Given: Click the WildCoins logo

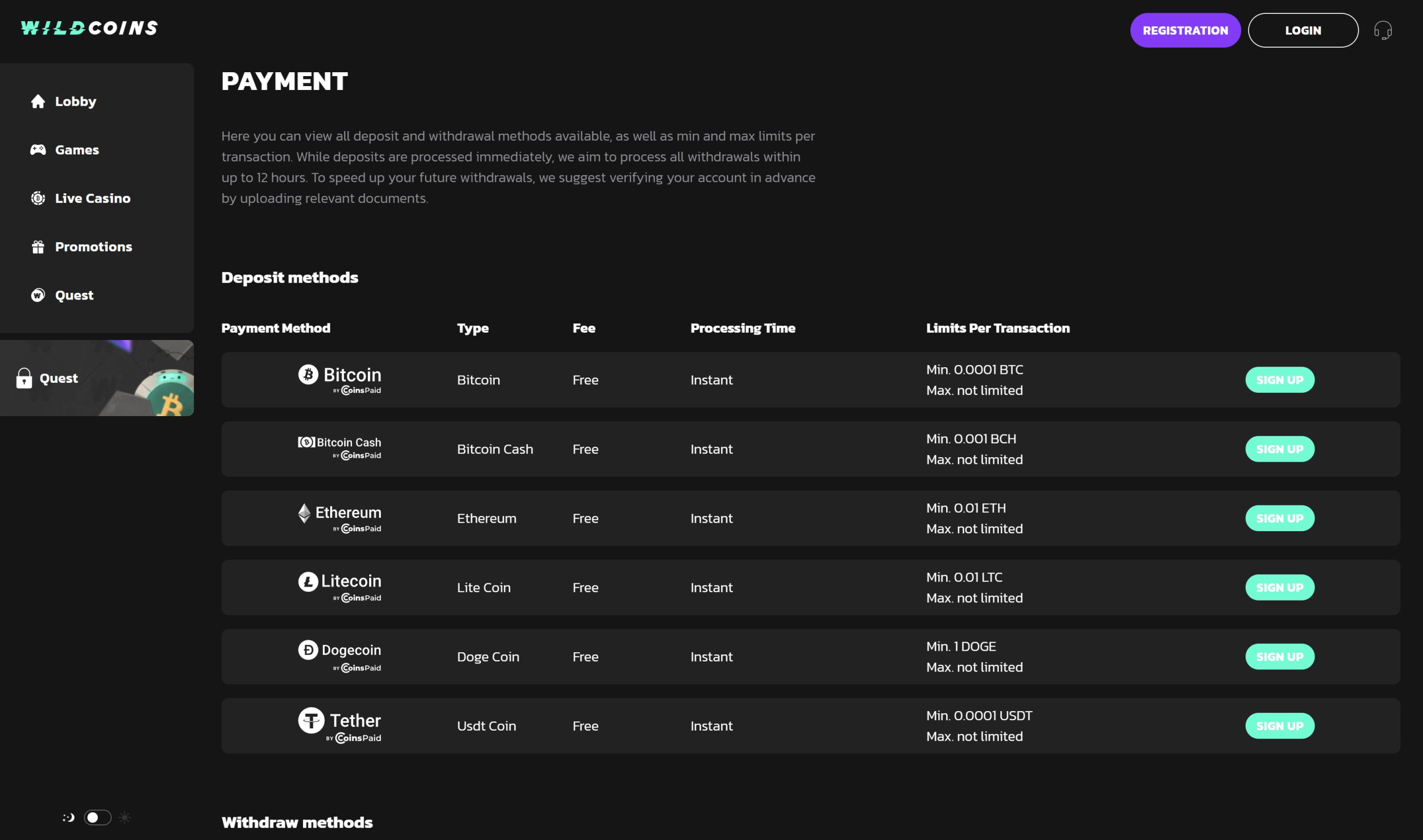Looking at the screenshot, I should [89, 28].
